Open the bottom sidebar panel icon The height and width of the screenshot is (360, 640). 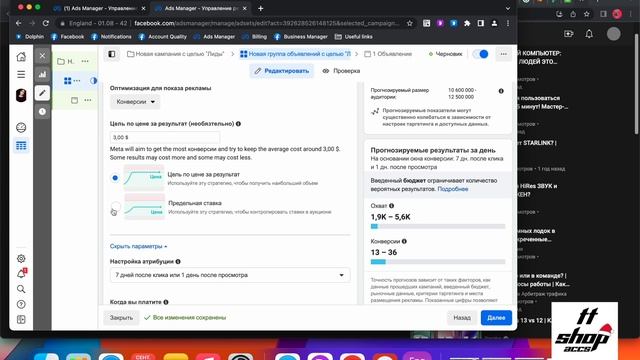(21, 320)
